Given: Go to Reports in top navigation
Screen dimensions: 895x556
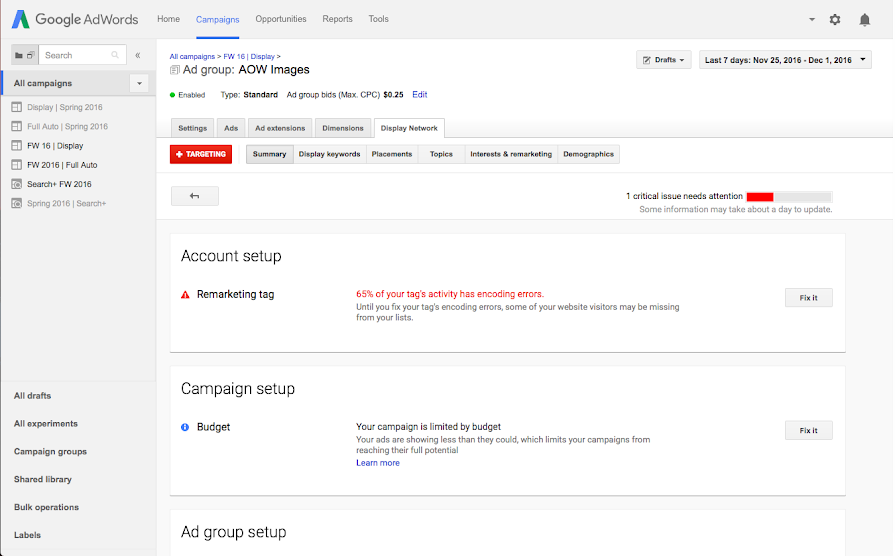Looking at the screenshot, I should 337,19.
